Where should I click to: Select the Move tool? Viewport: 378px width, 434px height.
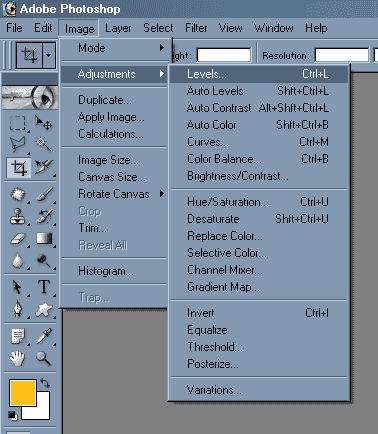click(44, 123)
